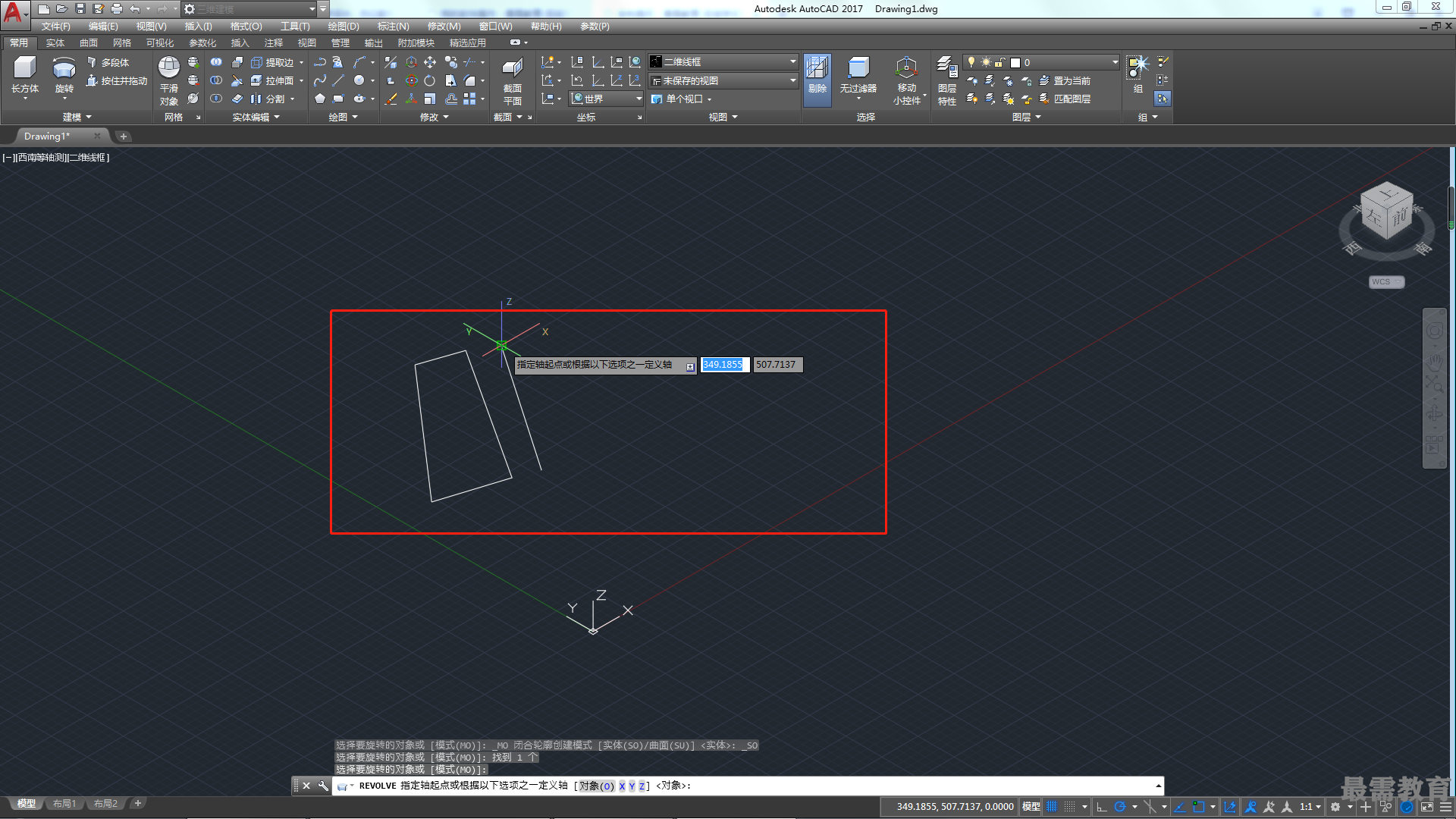Image resolution: width=1456 pixels, height=819 pixels.
Task: Click the highlighted X coordinate input 349.1855
Action: click(724, 365)
